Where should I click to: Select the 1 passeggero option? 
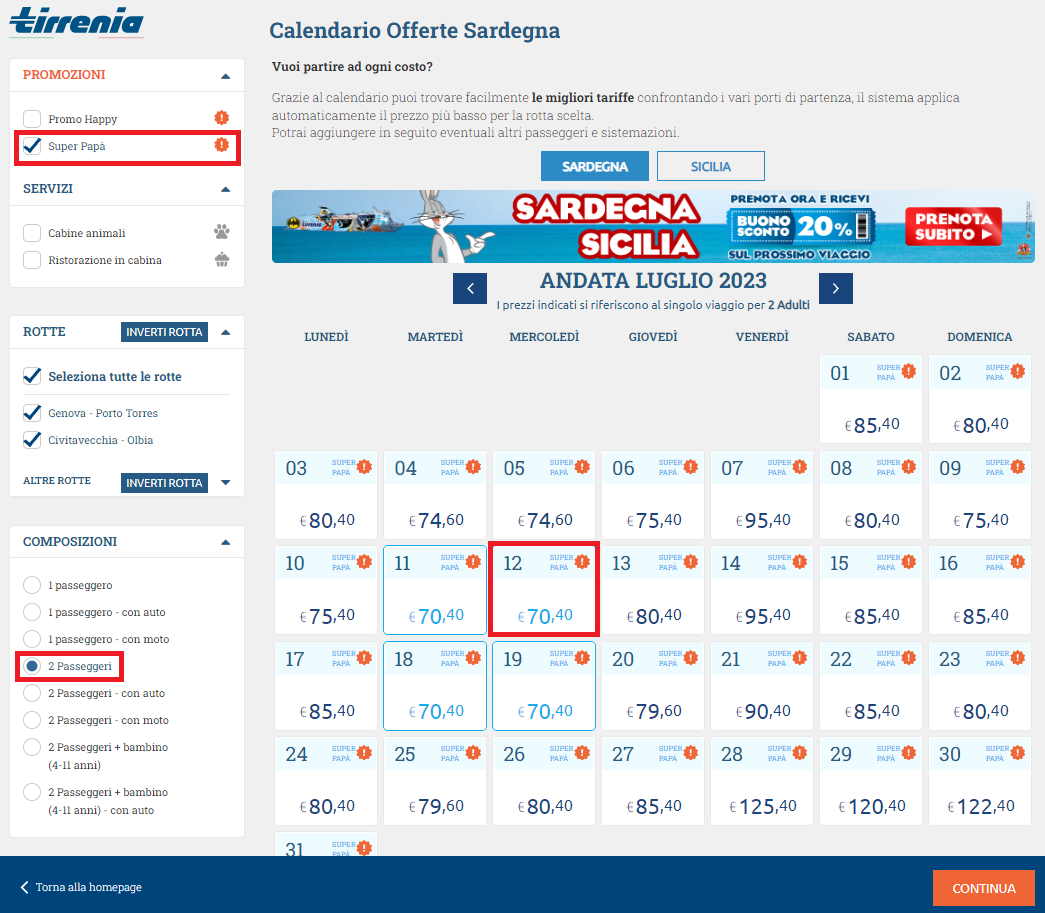32,585
